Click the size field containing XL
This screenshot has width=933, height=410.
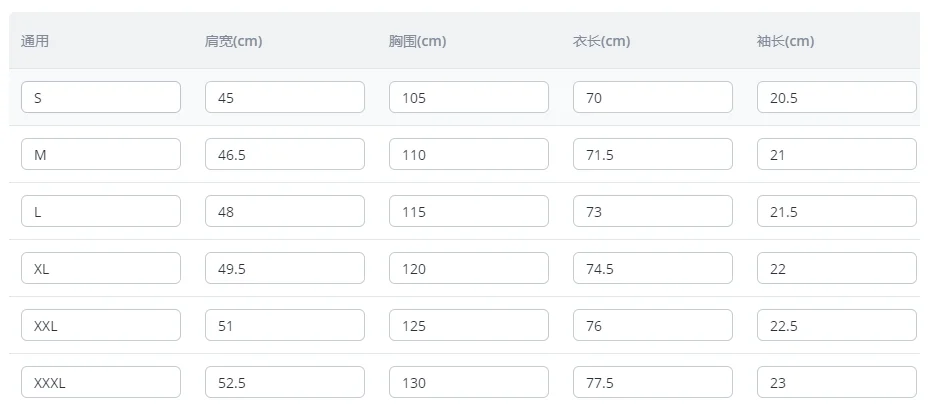[x=100, y=268]
